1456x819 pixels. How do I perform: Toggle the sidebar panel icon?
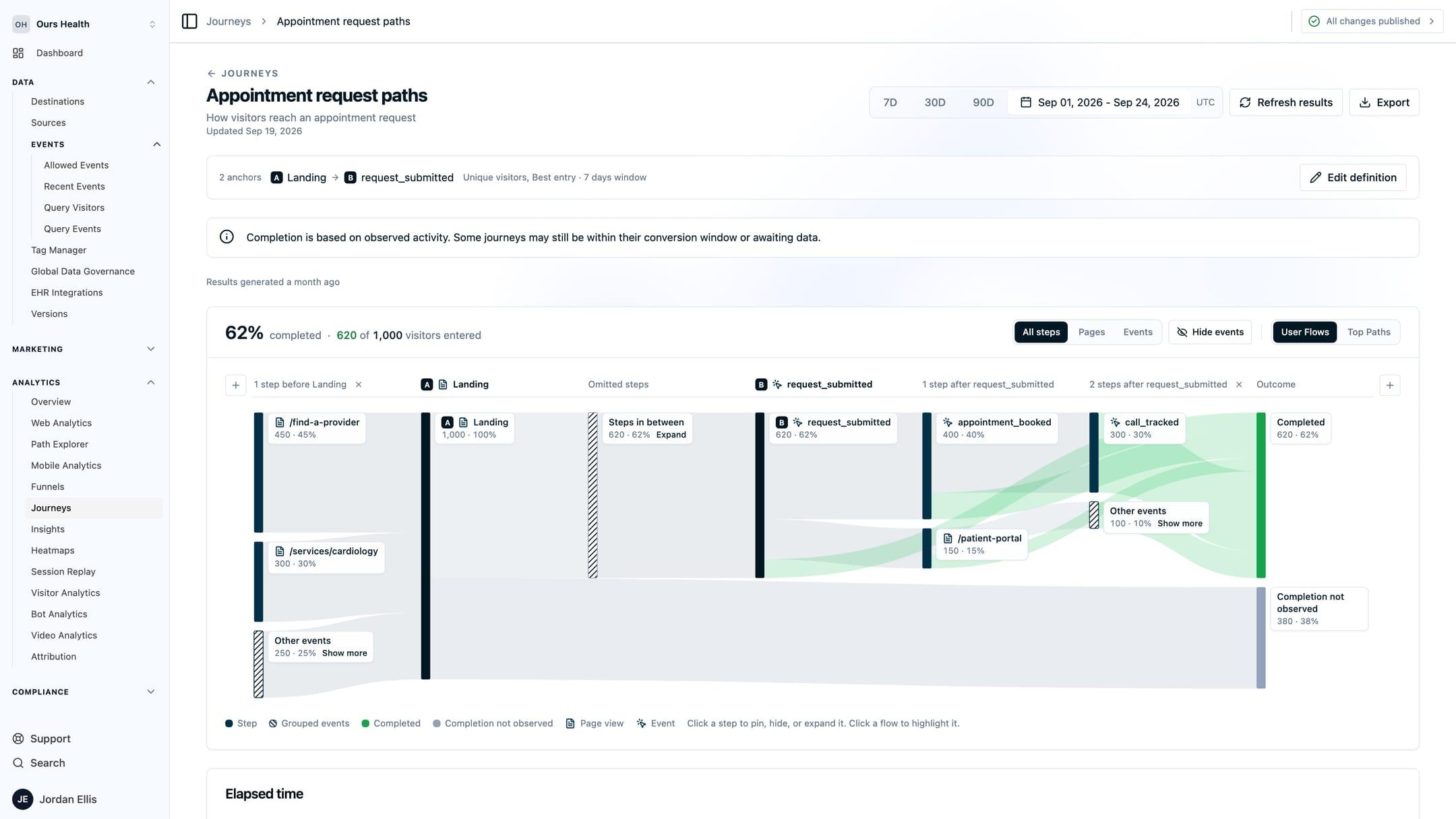pos(189,22)
